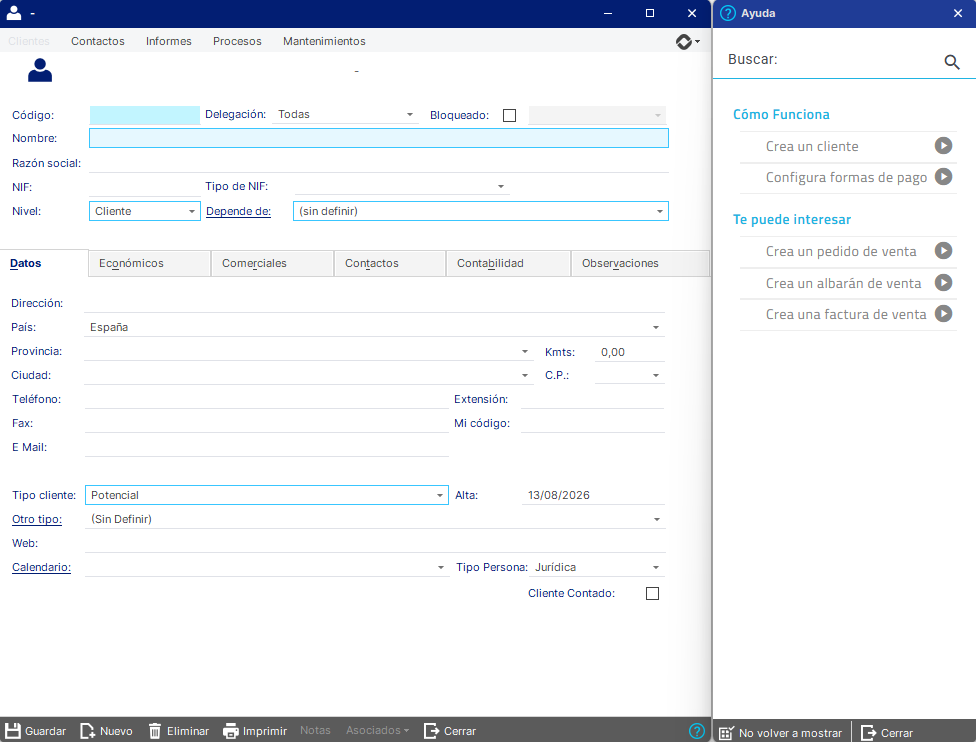Click the Cerrar exit icon in main window

pos(431,731)
